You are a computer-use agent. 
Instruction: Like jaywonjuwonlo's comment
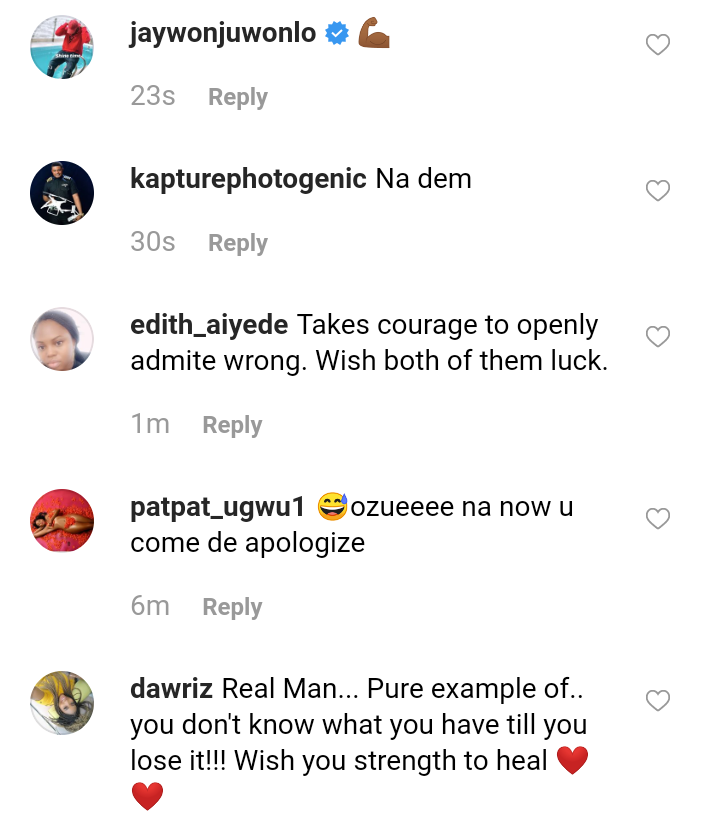click(657, 45)
